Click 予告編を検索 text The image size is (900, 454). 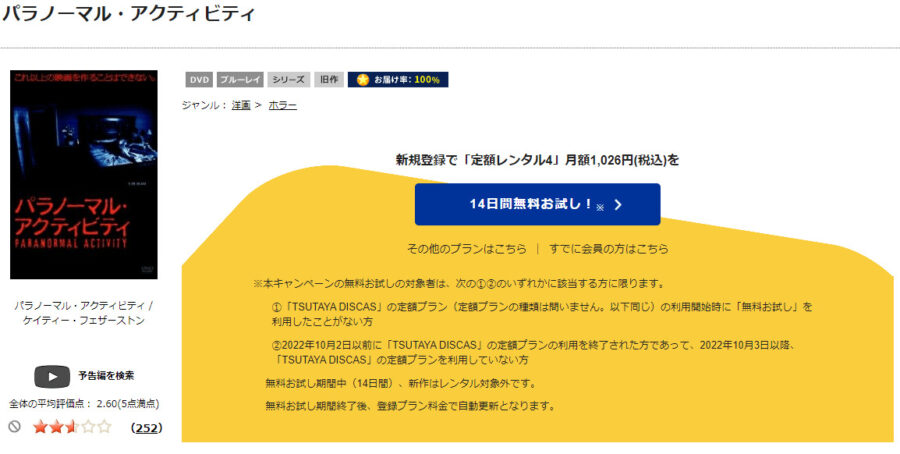click(x=106, y=376)
